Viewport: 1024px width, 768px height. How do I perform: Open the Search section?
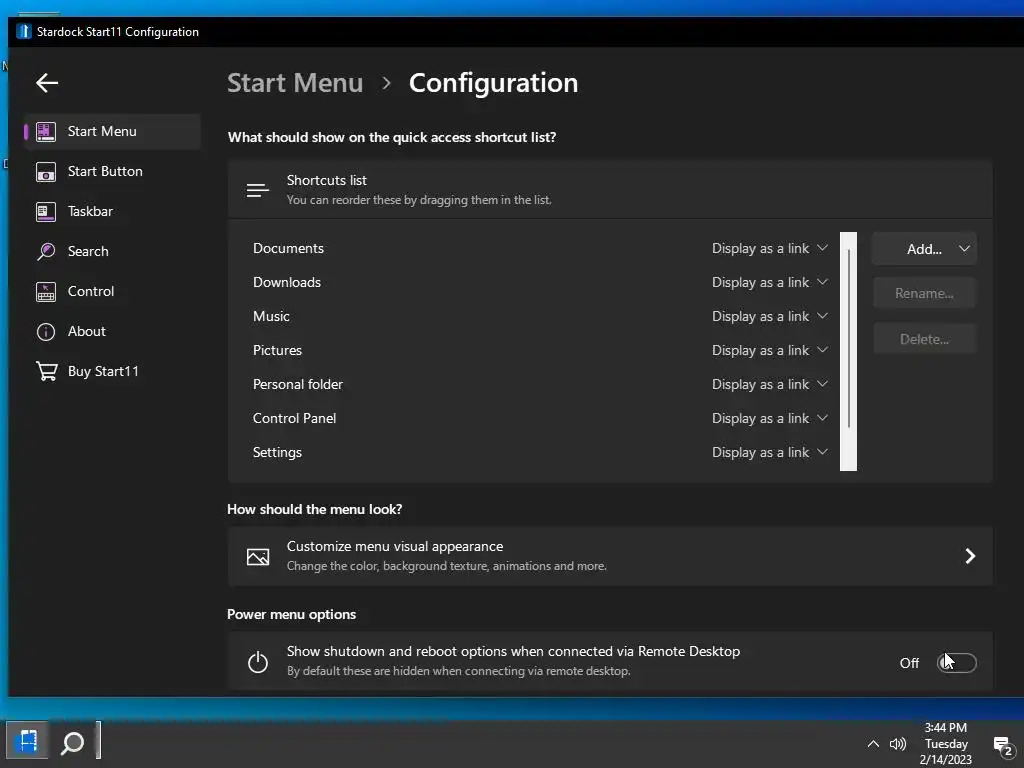click(112, 251)
